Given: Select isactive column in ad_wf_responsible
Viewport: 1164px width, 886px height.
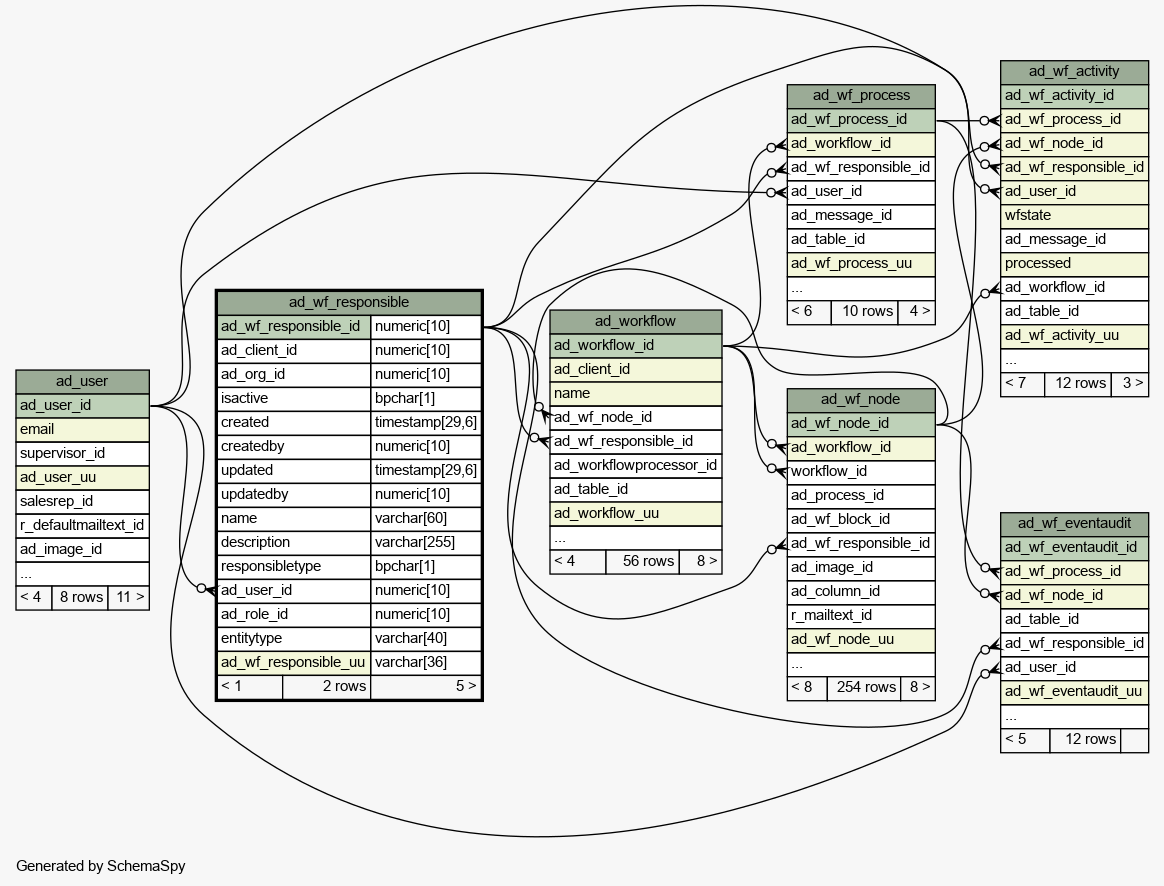Looking at the screenshot, I should pos(294,398).
